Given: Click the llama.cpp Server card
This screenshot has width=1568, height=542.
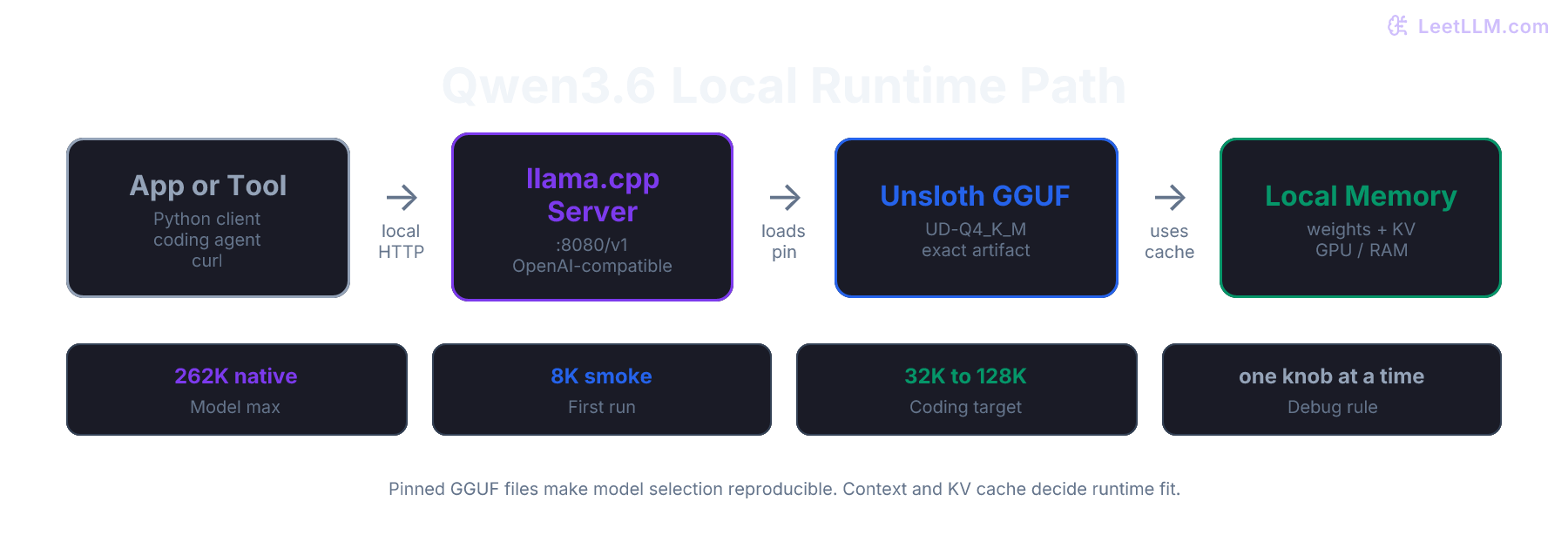Looking at the screenshot, I should tap(592, 217).
